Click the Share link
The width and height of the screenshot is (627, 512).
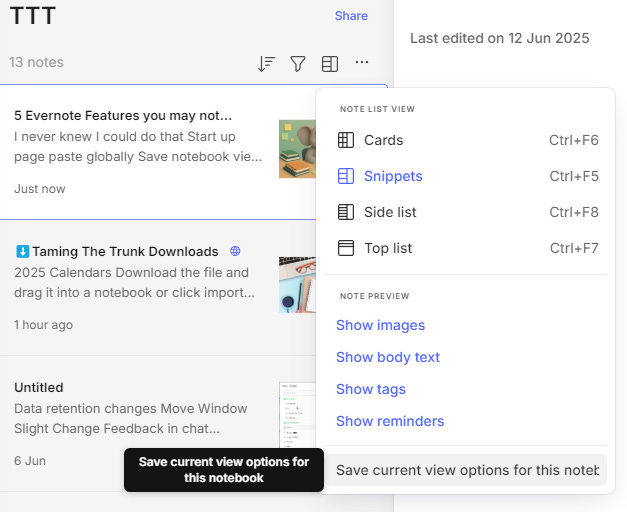(x=351, y=16)
